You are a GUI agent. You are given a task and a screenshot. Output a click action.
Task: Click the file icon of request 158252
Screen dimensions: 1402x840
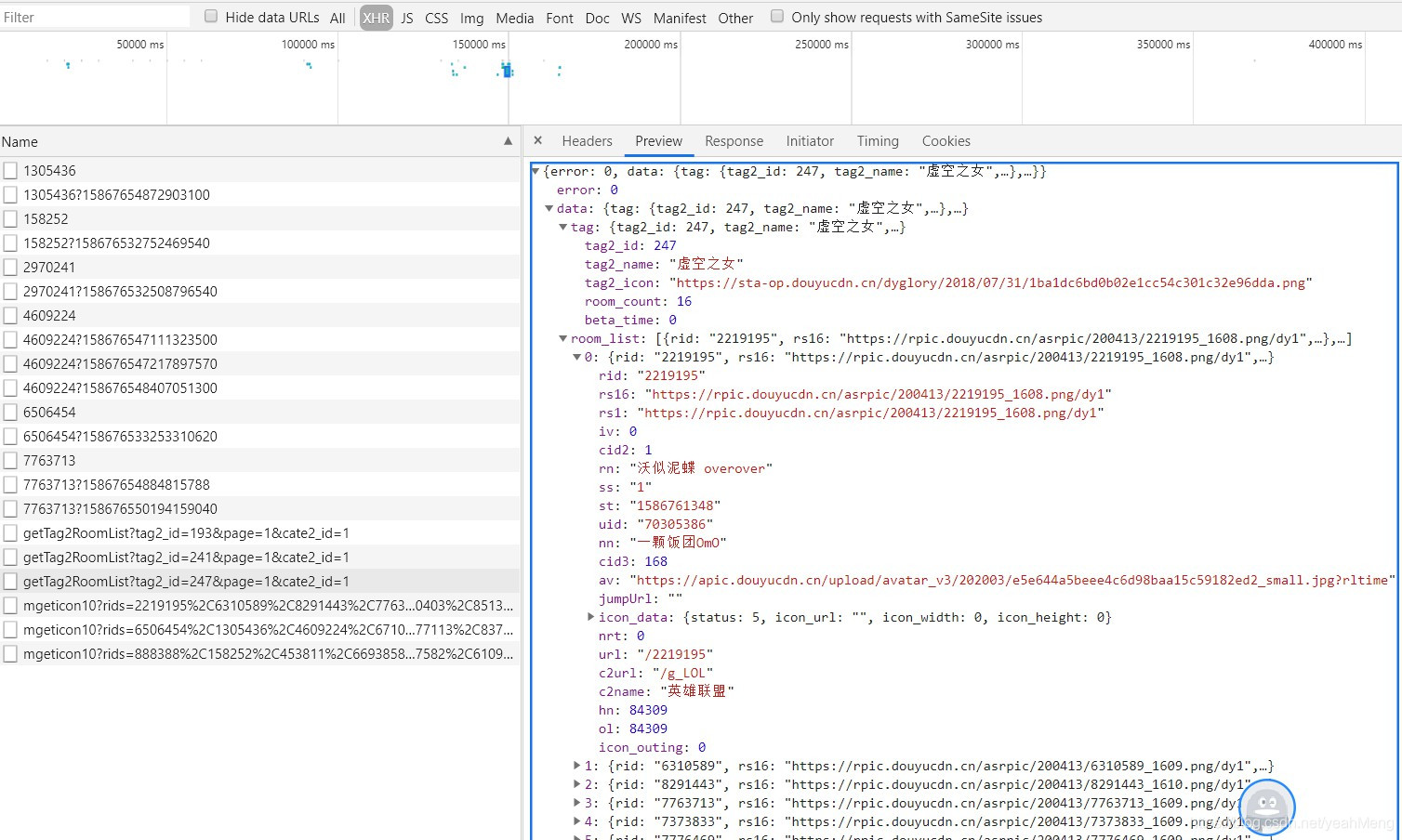coord(10,219)
